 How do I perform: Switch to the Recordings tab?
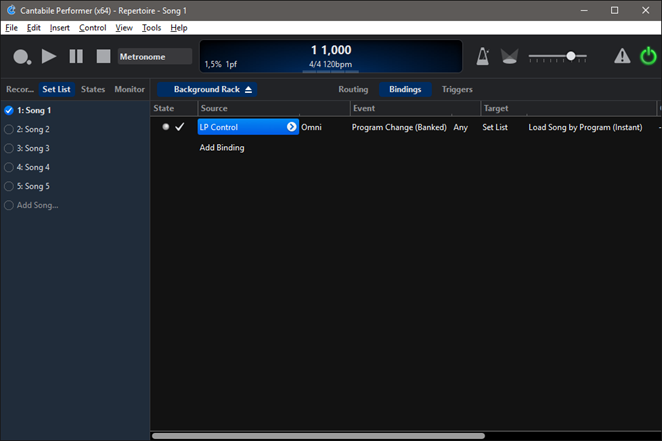point(20,89)
